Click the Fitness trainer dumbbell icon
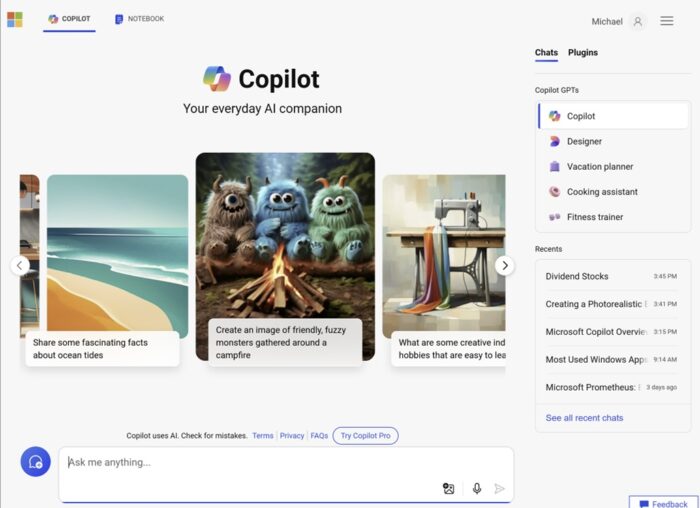 554,217
